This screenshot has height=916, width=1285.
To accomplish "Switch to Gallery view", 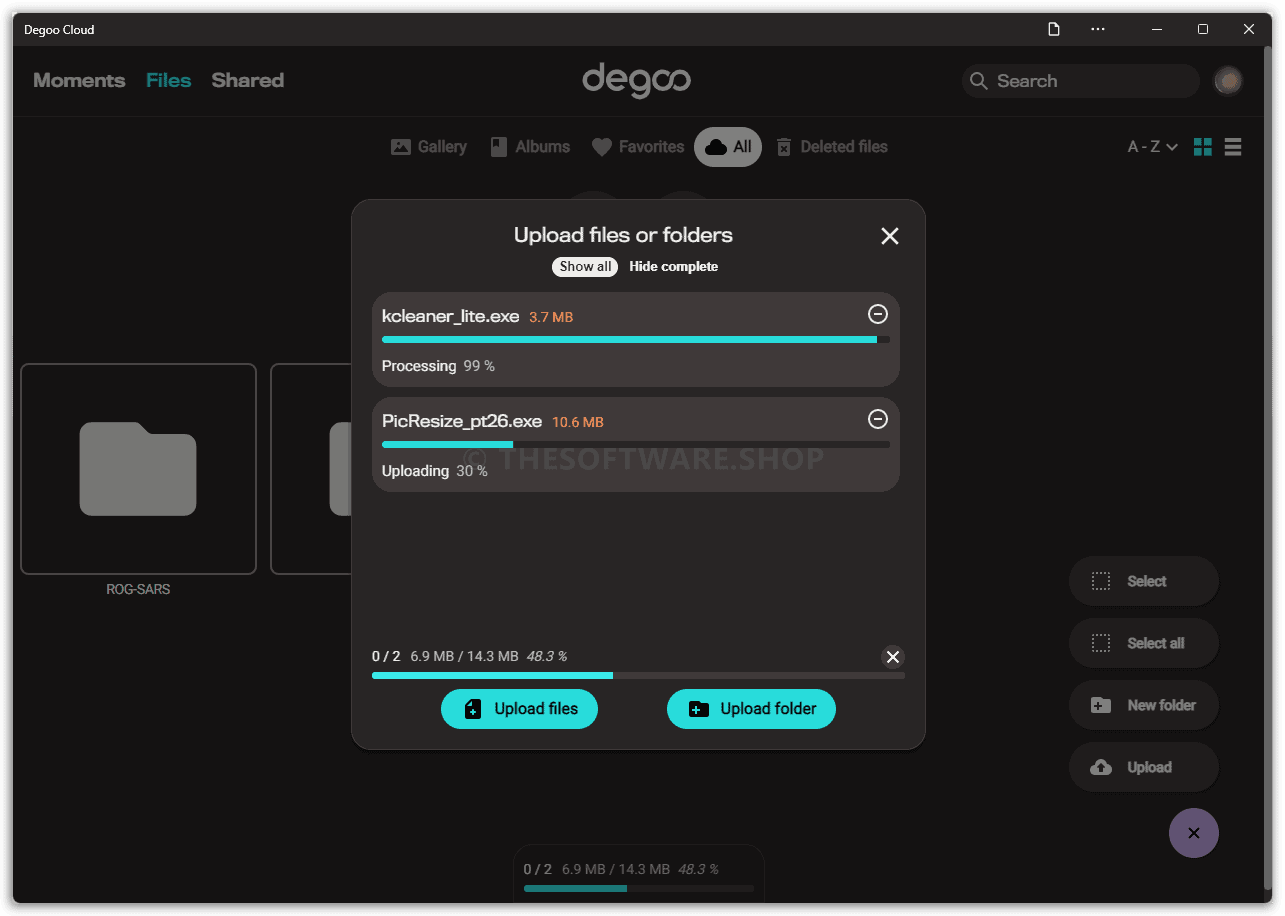I will 428,147.
